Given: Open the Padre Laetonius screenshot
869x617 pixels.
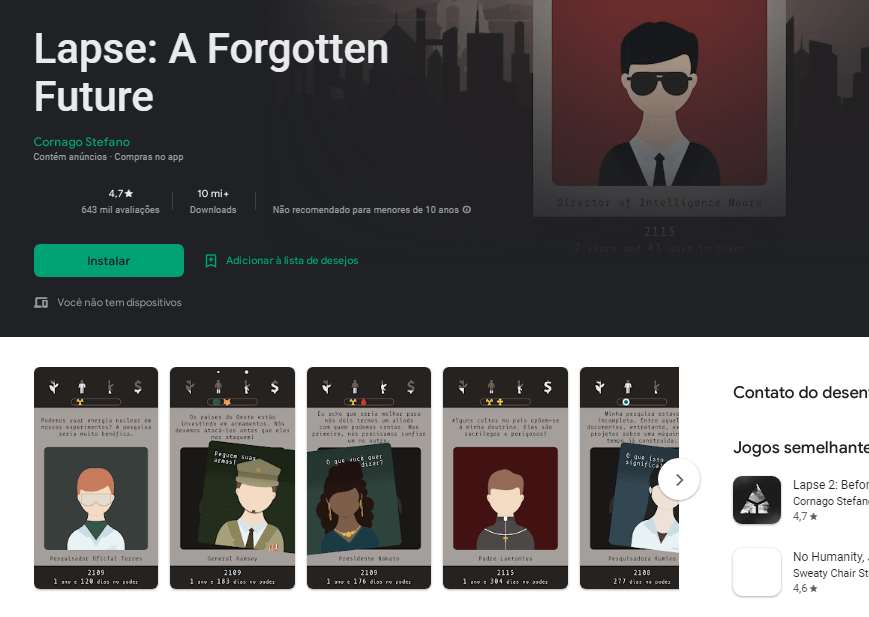Looking at the screenshot, I should tap(505, 478).
